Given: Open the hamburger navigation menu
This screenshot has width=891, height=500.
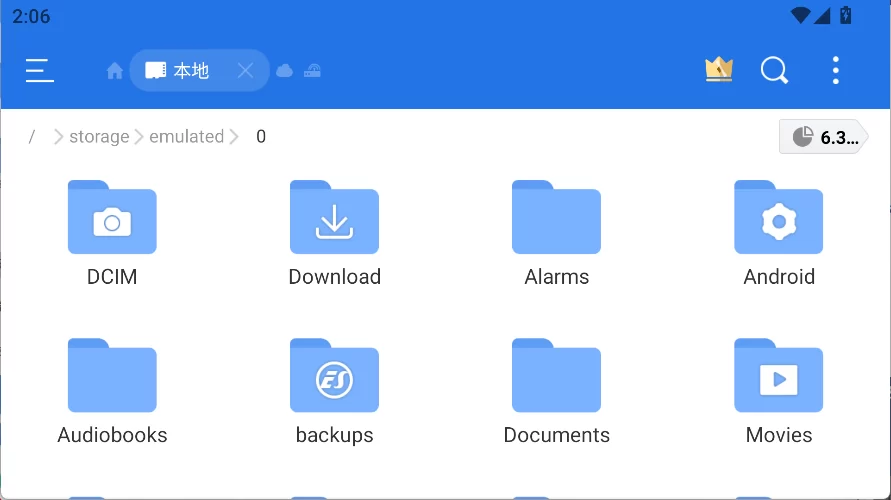Looking at the screenshot, I should pyautogui.click(x=39, y=70).
